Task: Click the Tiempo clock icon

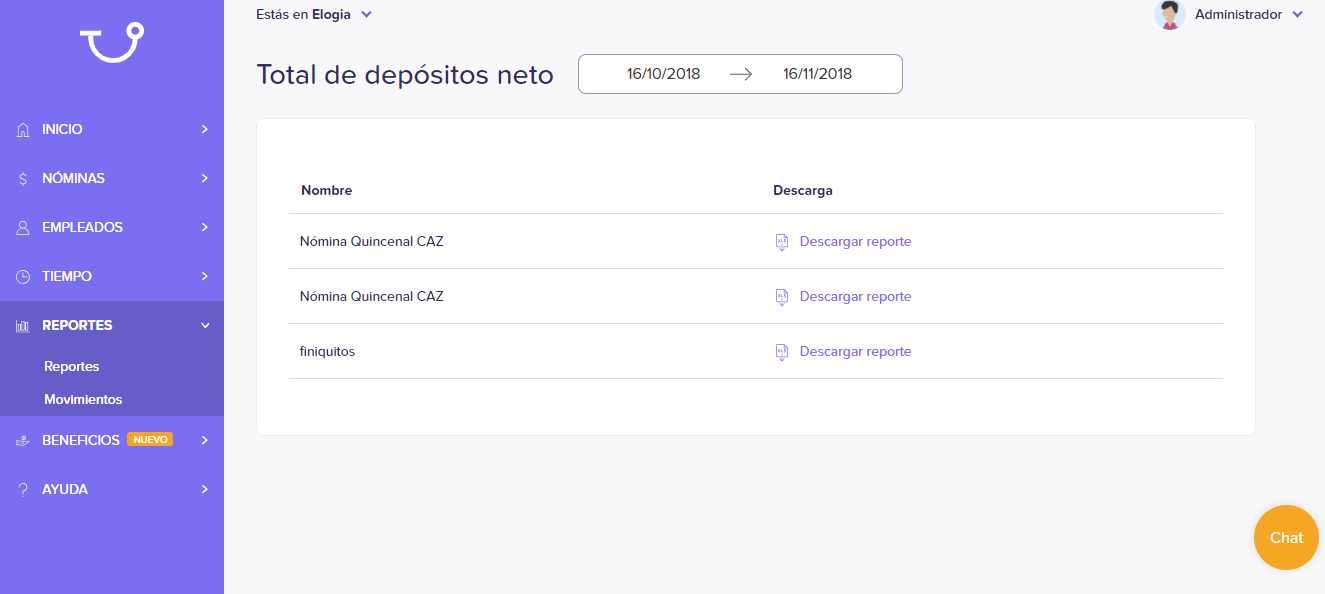Action: [23, 277]
